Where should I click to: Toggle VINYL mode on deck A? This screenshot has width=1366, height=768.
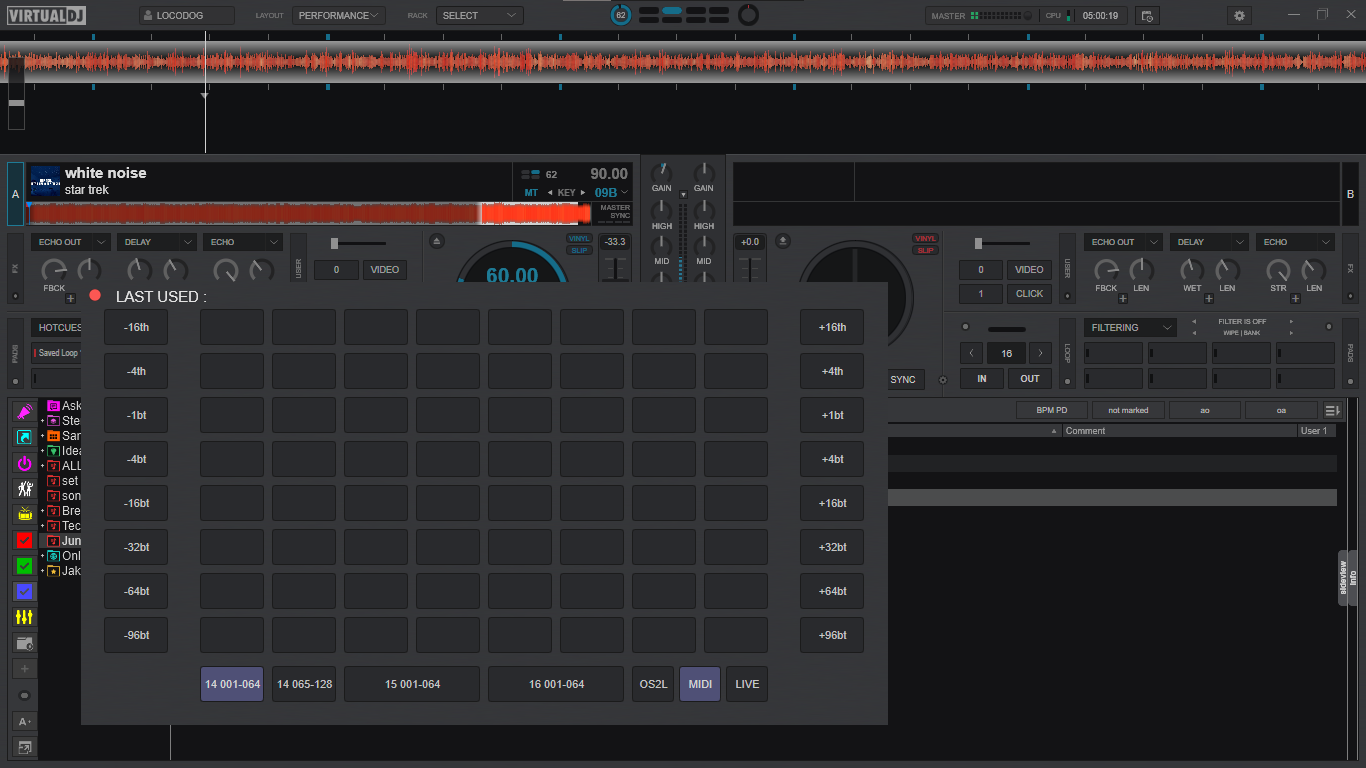[579, 239]
